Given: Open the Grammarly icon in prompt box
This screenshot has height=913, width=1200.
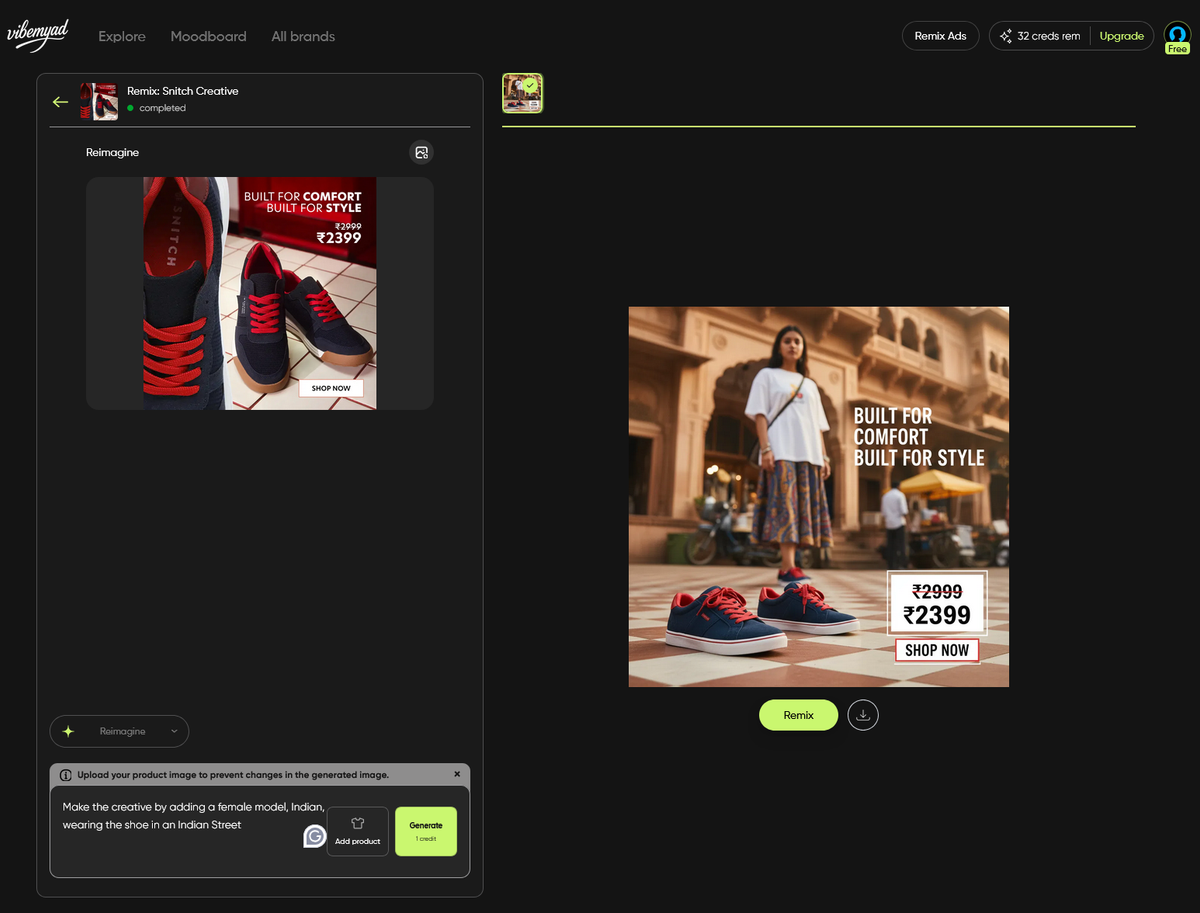Looking at the screenshot, I should (314, 835).
